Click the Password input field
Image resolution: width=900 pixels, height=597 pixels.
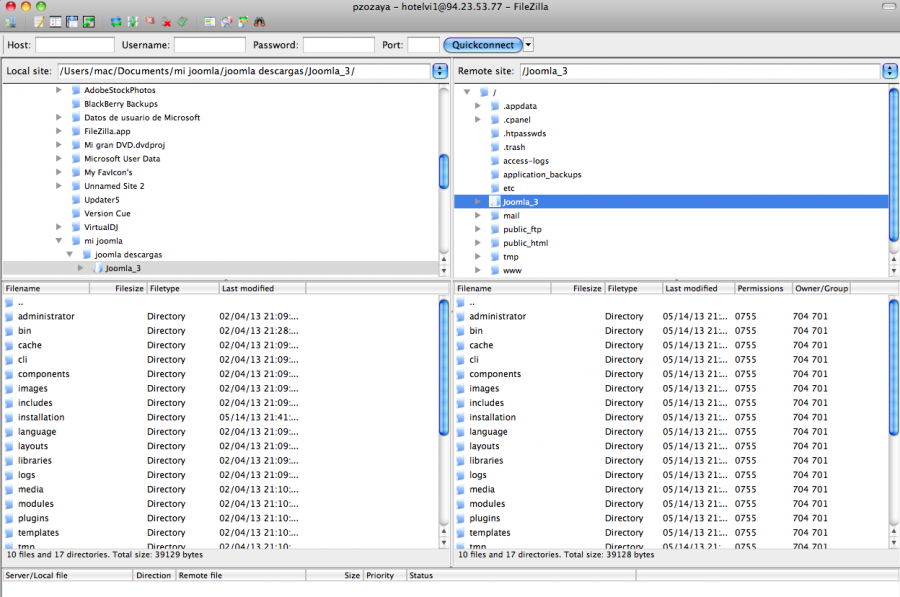coord(339,45)
